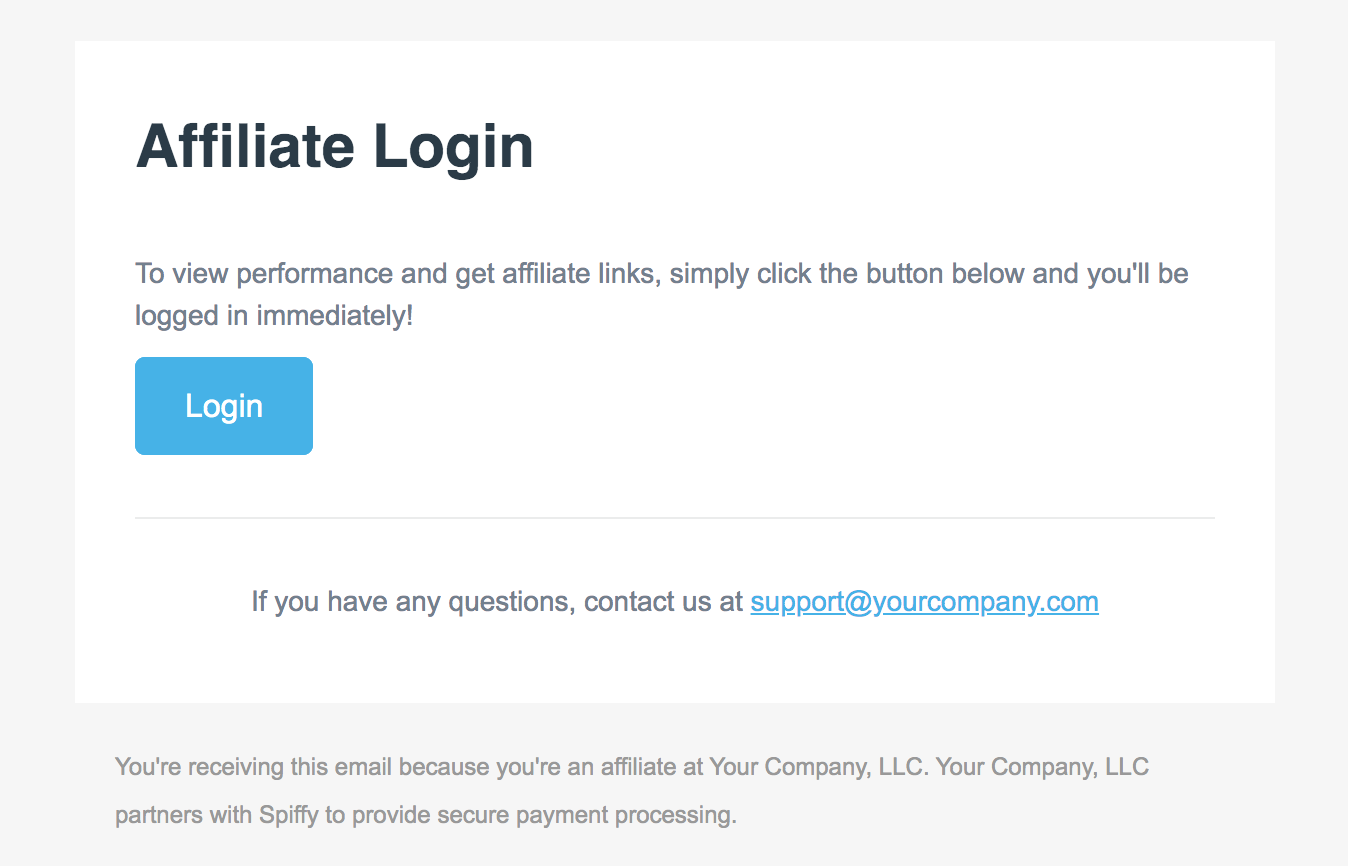Click the blue Login button
This screenshot has width=1348, height=866.
(x=224, y=406)
